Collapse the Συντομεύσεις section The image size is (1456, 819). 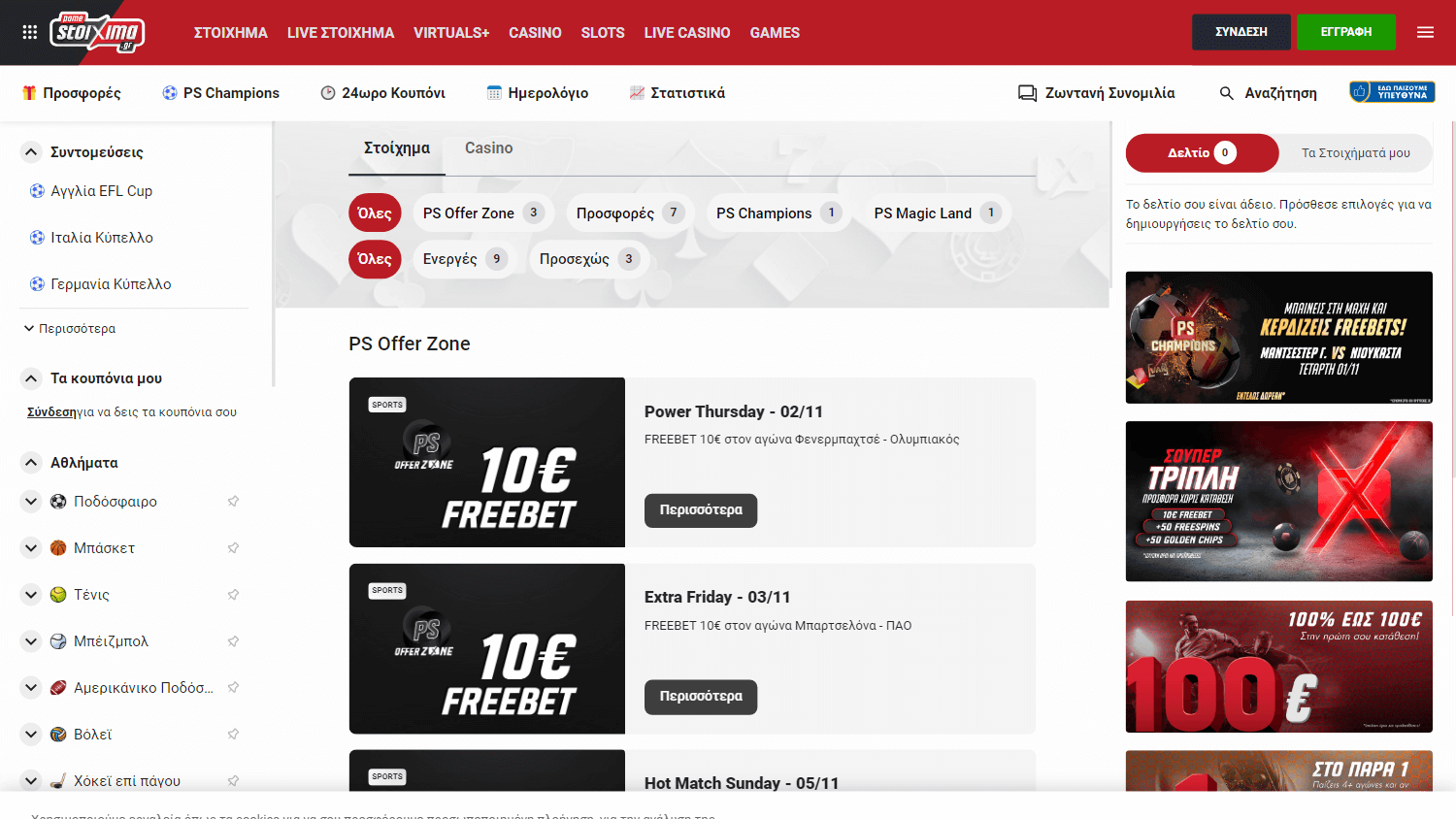pyautogui.click(x=31, y=152)
